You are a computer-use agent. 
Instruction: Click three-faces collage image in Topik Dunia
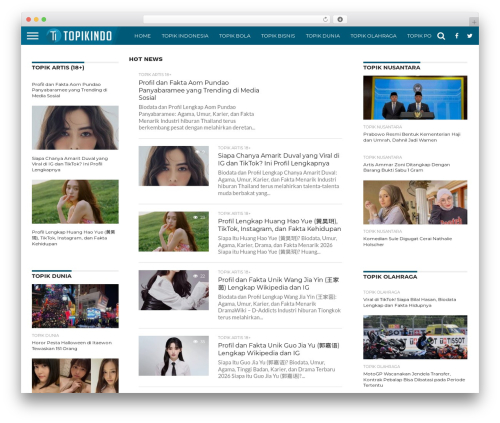coord(75,376)
